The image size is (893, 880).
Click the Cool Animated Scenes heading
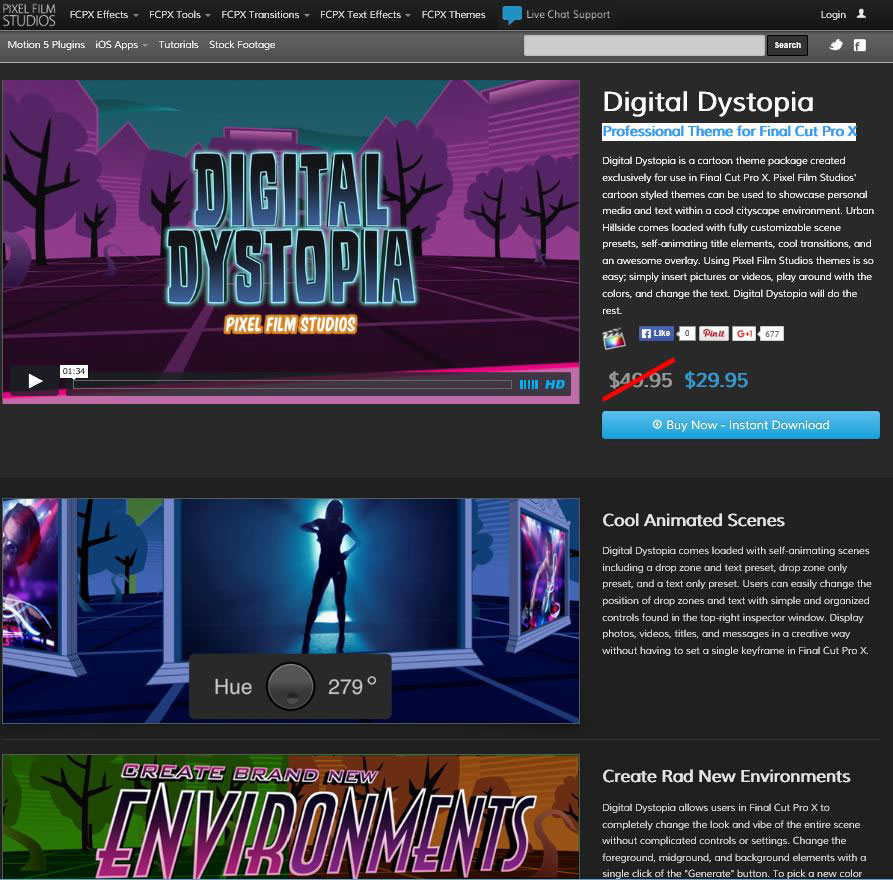click(x=693, y=520)
